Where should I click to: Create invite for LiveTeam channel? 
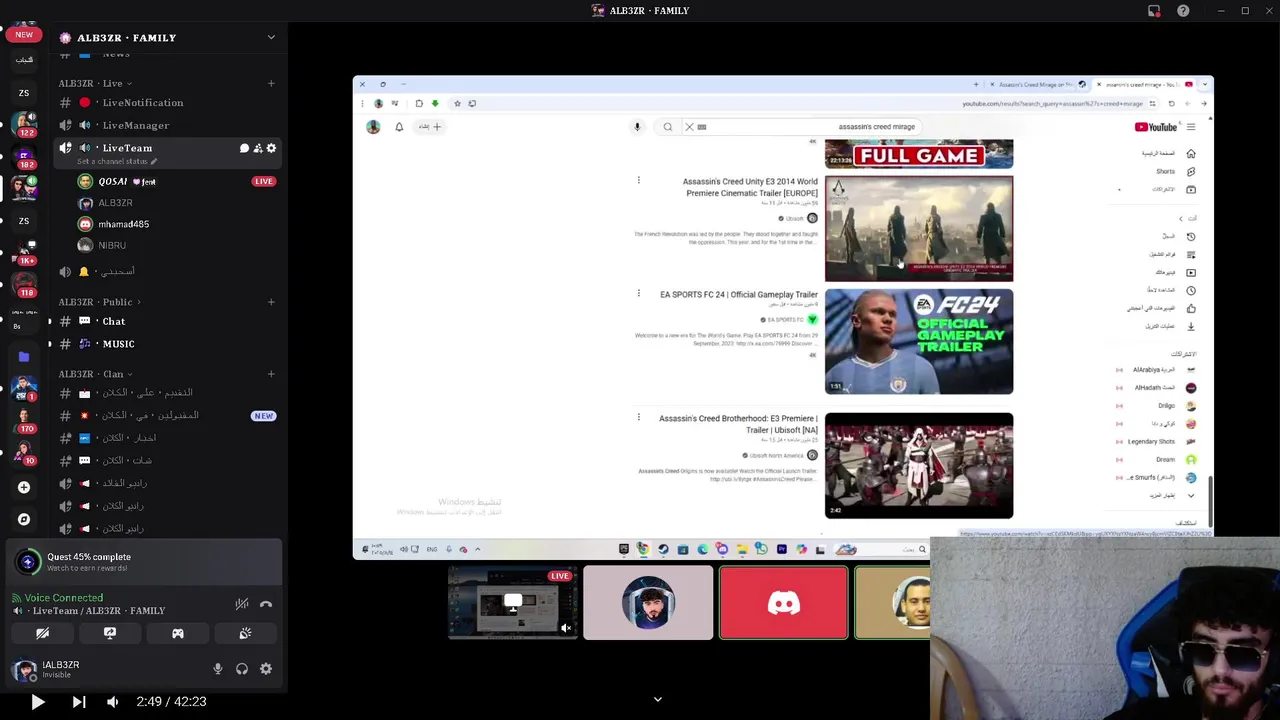258,148
